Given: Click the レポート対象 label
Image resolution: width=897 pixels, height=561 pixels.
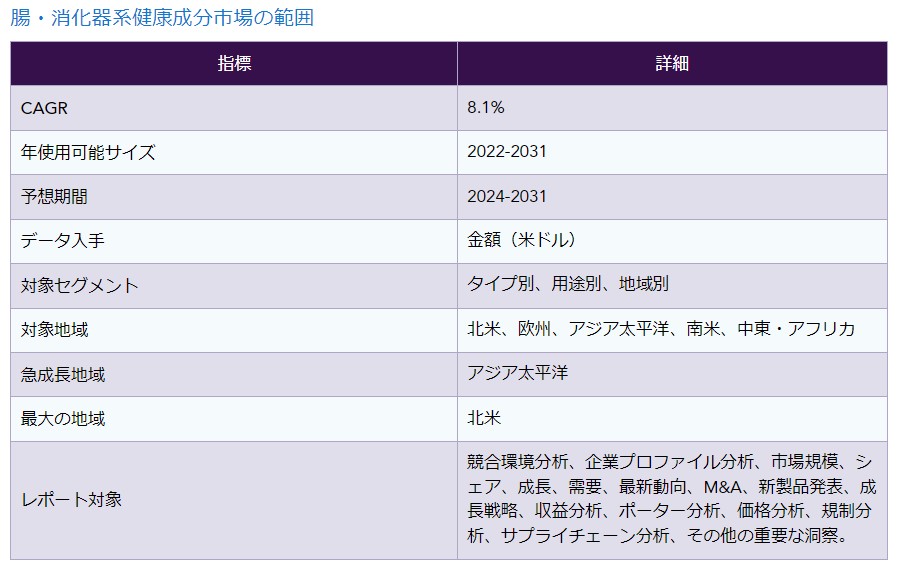Looking at the screenshot, I should click(x=72, y=500).
